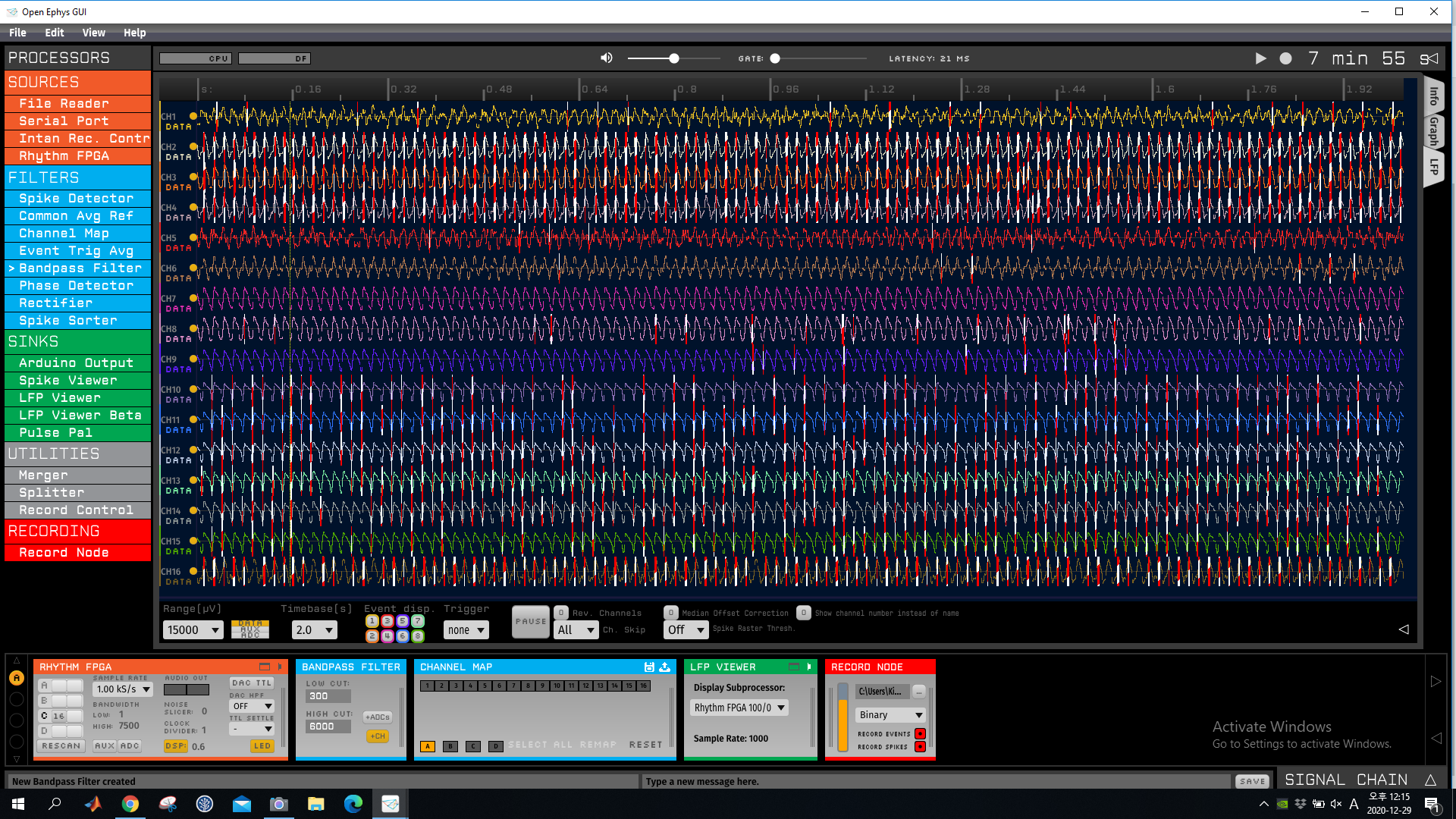Adjust the volume slider in the toolbar

(x=673, y=58)
